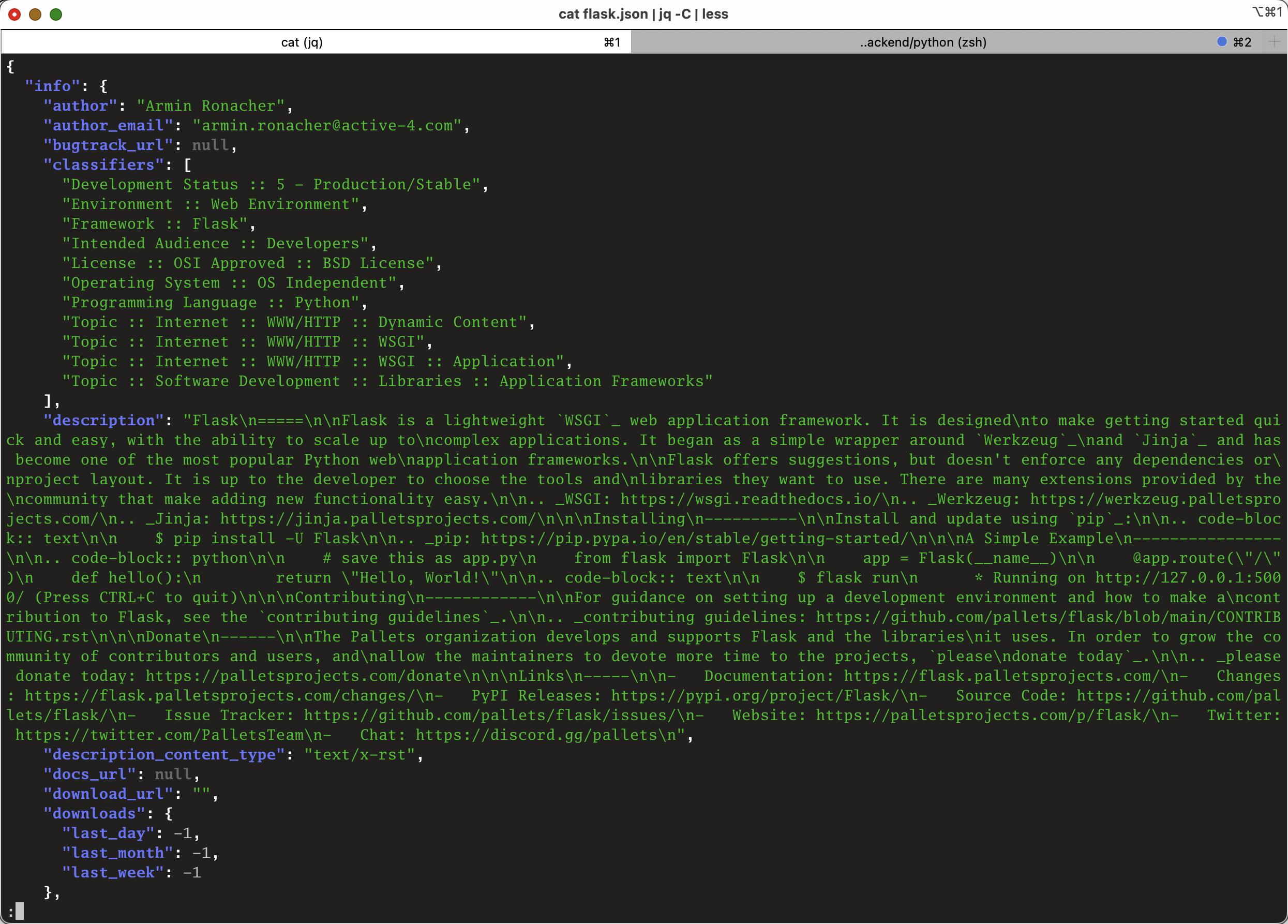The width and height of the screenshot is (1288, 924).
Task: Click the jinja.palletsprojects.com URL
Action: coord(378,518)
